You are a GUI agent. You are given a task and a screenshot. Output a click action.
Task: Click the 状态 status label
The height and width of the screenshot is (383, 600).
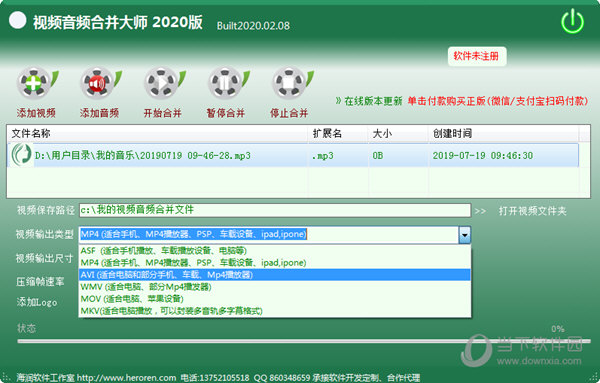coord(26,328)
